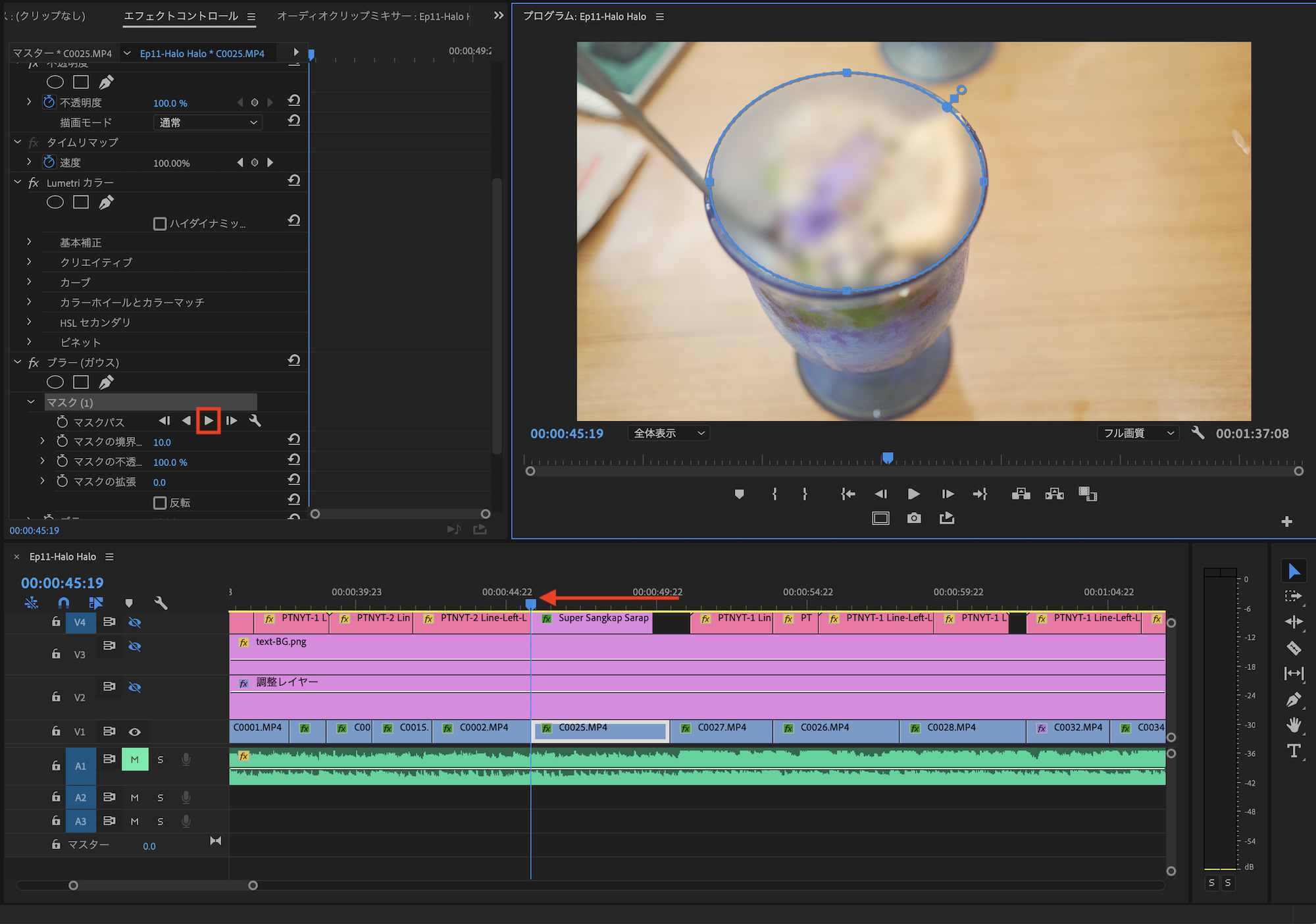
Task: Expand the 基本補正 section
Action: pos(29,242)
